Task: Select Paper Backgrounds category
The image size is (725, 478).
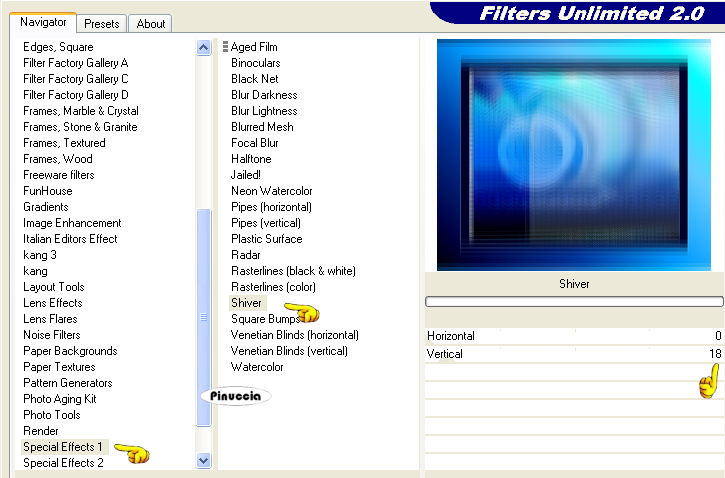Action: coord(70,351)
